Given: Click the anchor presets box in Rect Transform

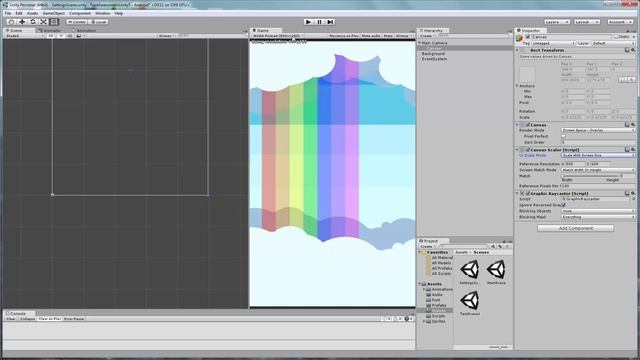Looking at the screenshot, I should tap(527, 75).
